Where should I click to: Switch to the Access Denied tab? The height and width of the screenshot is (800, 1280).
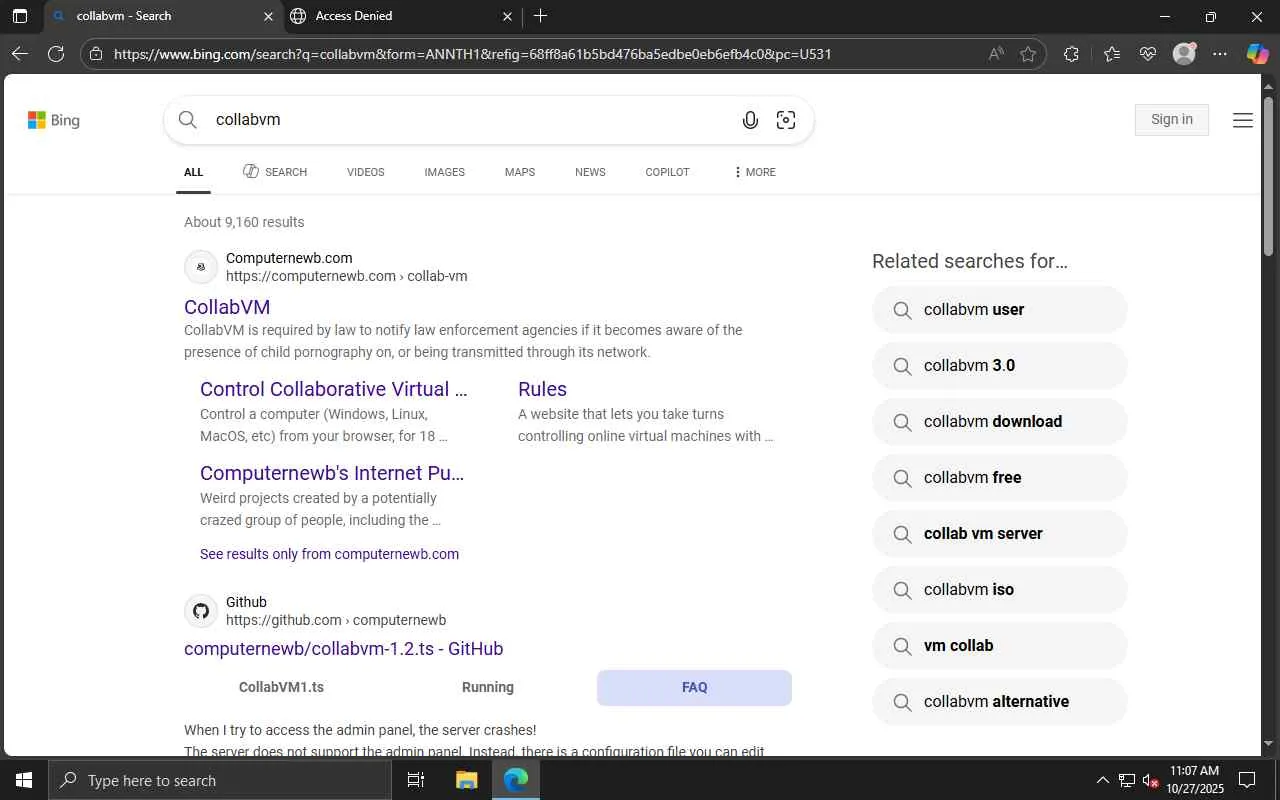coord(401,16)
